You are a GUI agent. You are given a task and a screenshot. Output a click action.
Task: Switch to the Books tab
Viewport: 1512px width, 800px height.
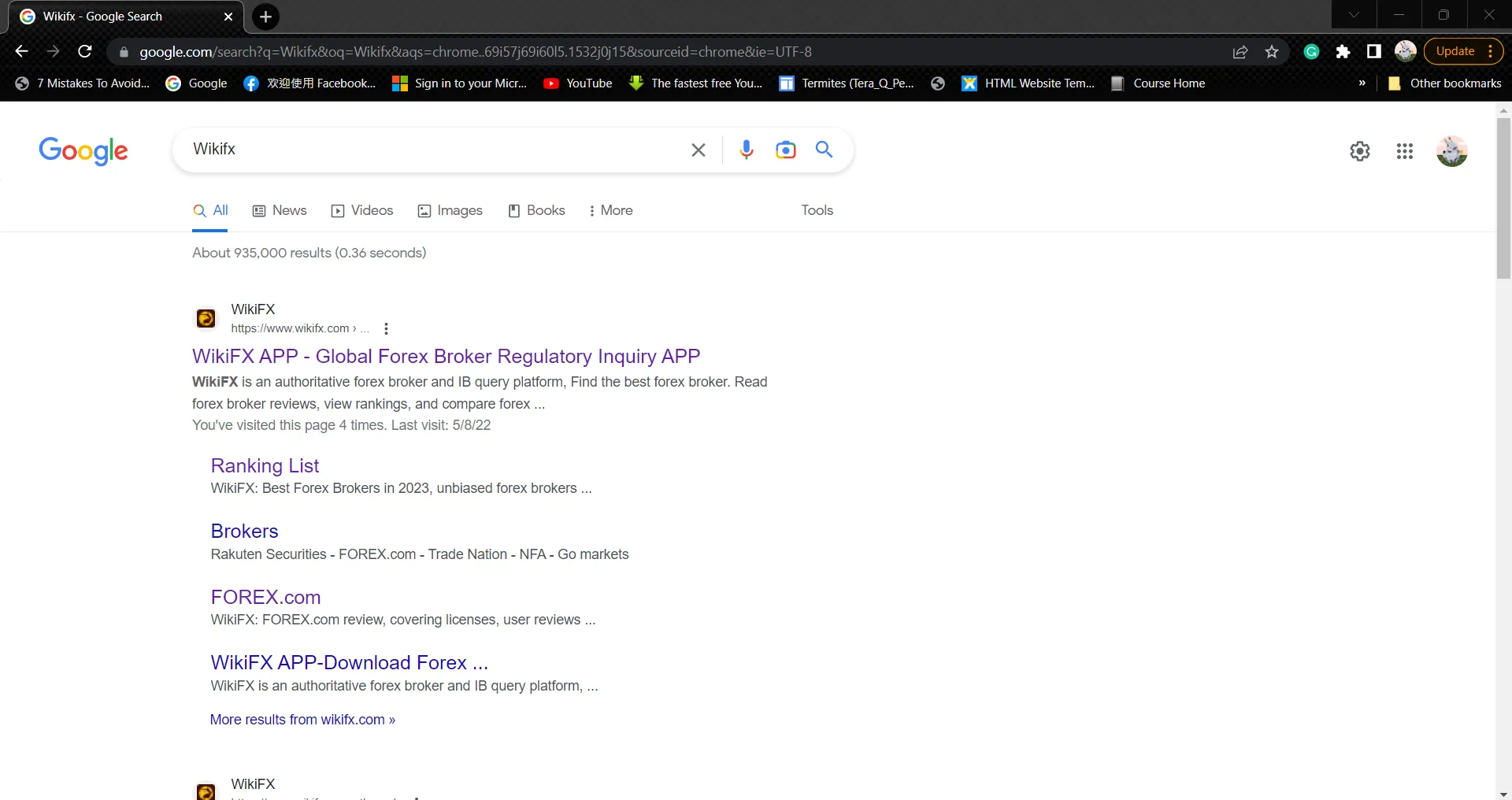point(536,211)
